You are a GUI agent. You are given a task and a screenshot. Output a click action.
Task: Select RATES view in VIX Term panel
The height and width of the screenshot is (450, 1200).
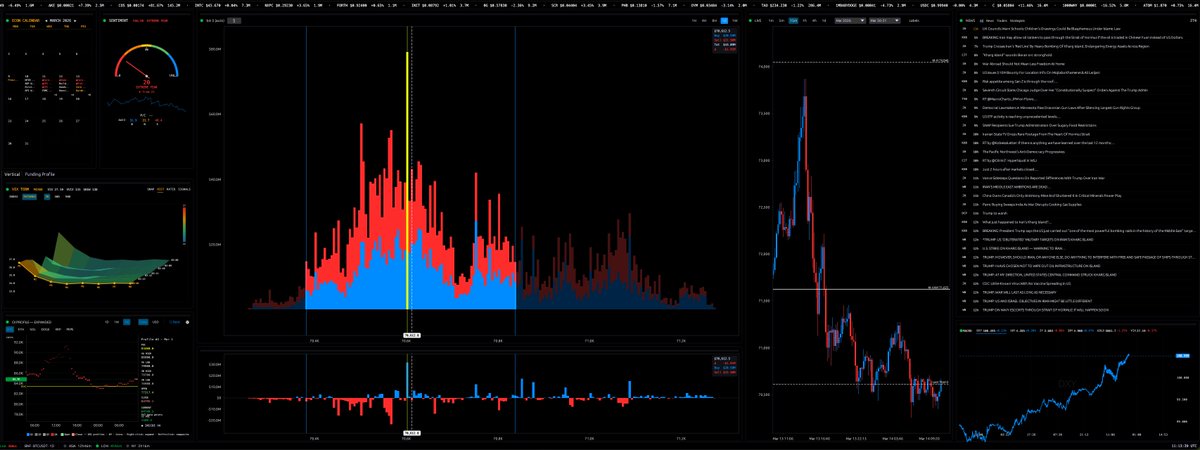pyautogui.click(x=171, y=189)
